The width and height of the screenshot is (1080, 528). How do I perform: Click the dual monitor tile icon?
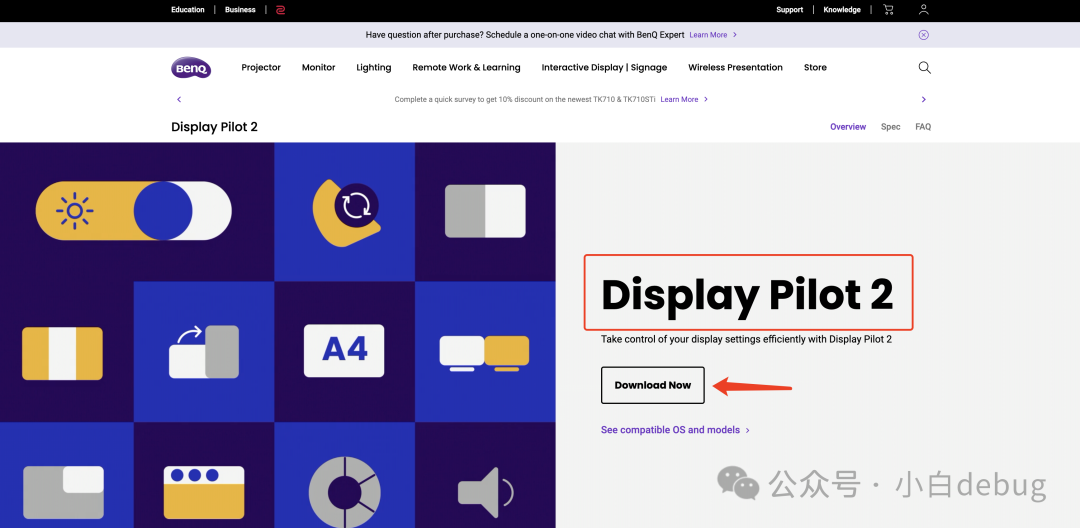click(x=484, y=353)
